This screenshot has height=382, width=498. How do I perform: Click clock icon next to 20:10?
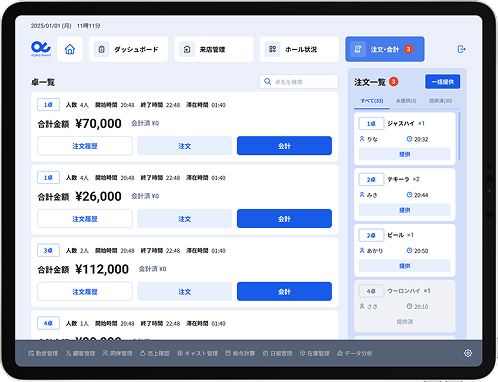click(x=409, y=306)
